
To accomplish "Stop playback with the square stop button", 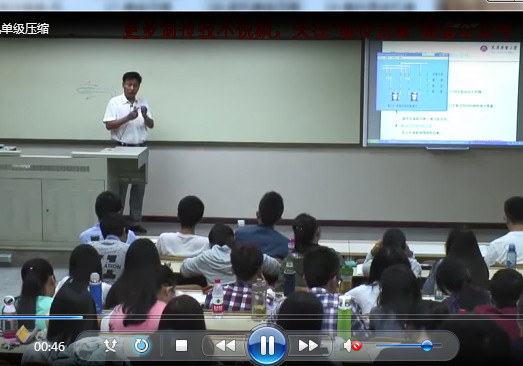I will [181, 346].
